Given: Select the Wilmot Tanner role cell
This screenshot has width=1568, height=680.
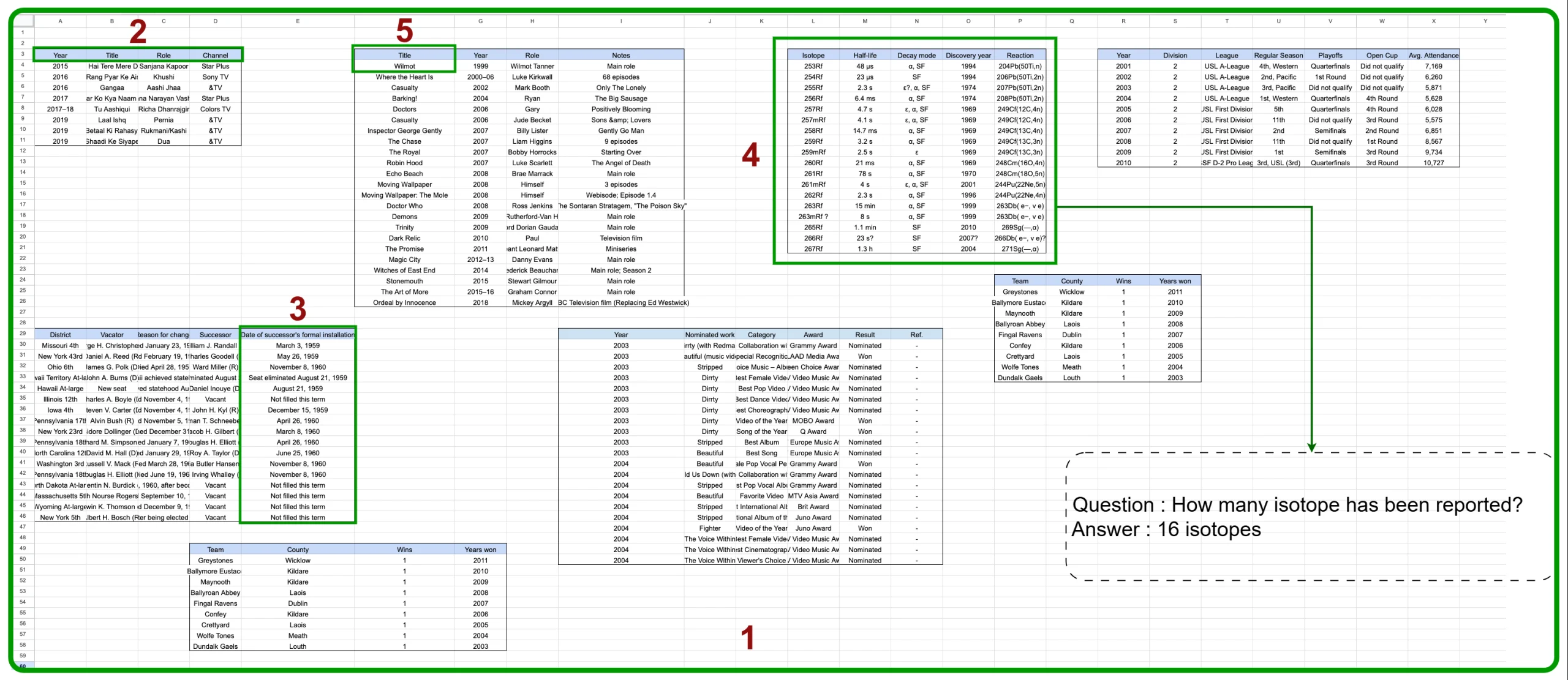Looking at the screenshot, I should 532,66.
